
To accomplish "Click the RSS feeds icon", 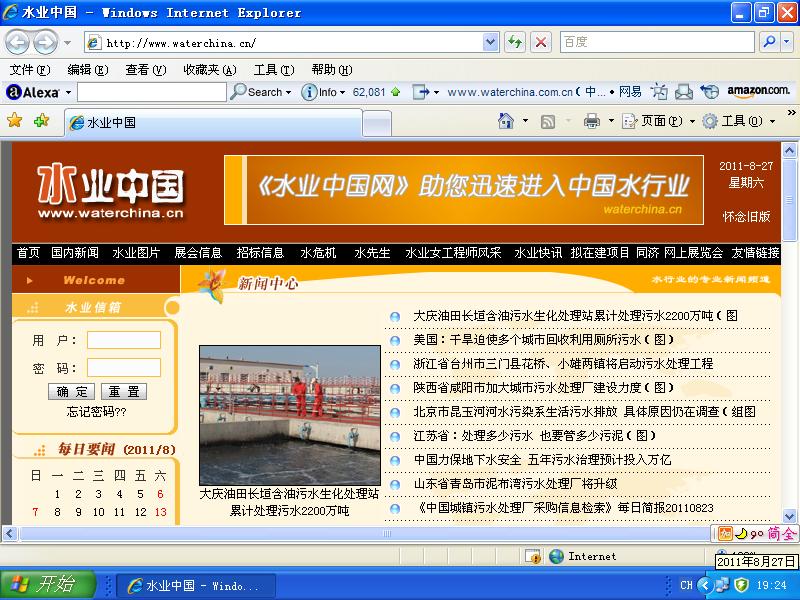I will pyautogui.click(x=547, y=121).
